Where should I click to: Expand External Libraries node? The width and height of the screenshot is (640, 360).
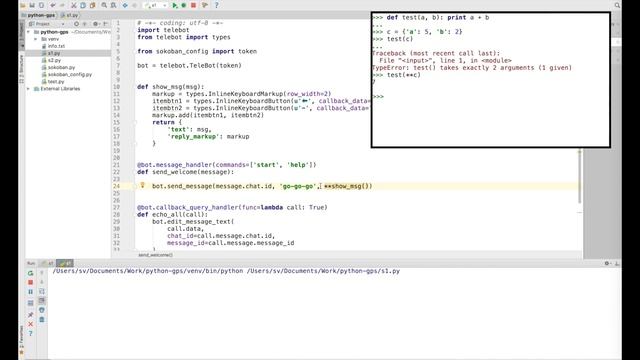pyautogui.click(x=29, y=89)
